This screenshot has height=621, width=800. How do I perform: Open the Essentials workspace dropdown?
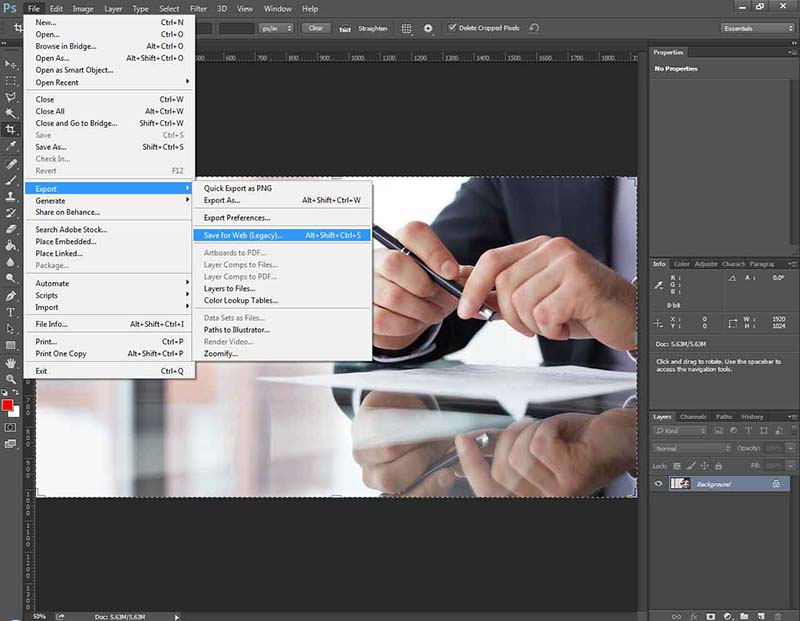758,29
